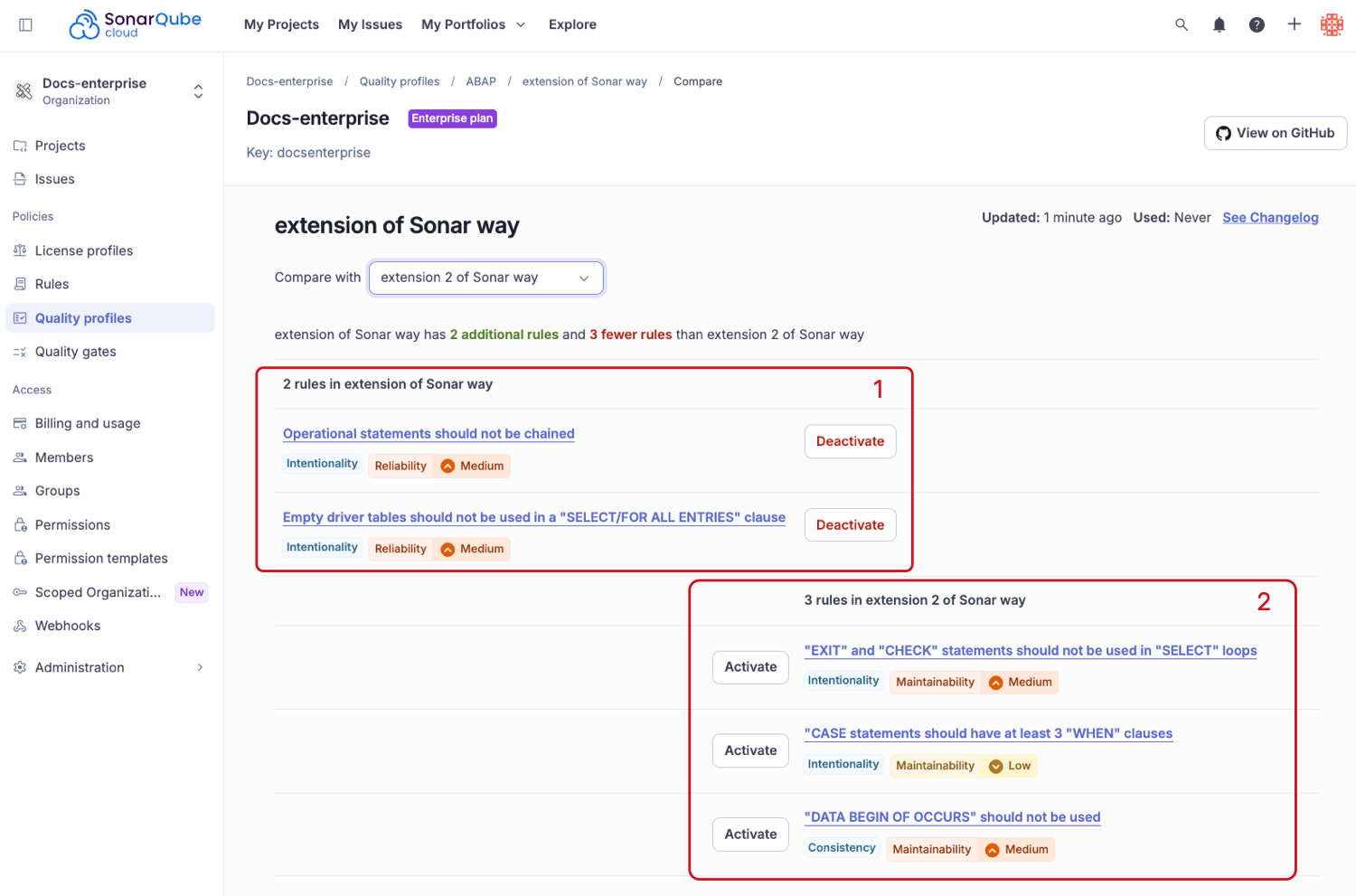The image size is (1356, 896).
Task: Open Rules from the Policies sidebar
Action: pyautogui.click(x=52, y=284)
